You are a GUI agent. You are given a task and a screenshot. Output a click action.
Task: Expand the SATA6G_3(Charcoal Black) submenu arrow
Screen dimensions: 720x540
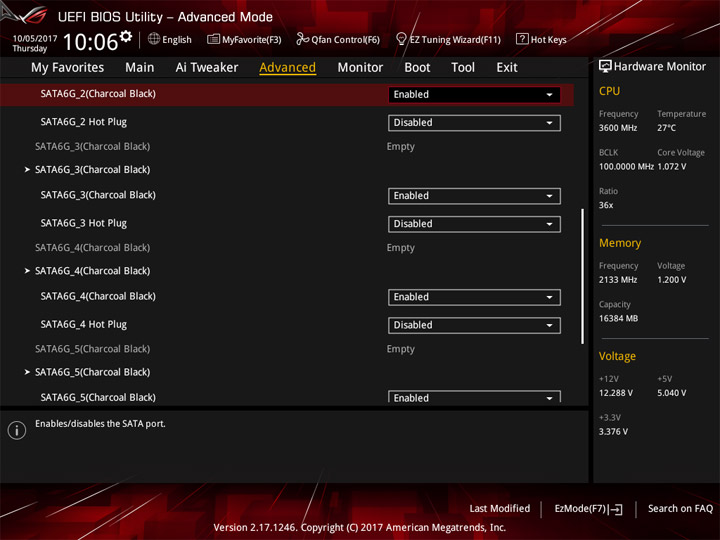click(x=27, y=169)
